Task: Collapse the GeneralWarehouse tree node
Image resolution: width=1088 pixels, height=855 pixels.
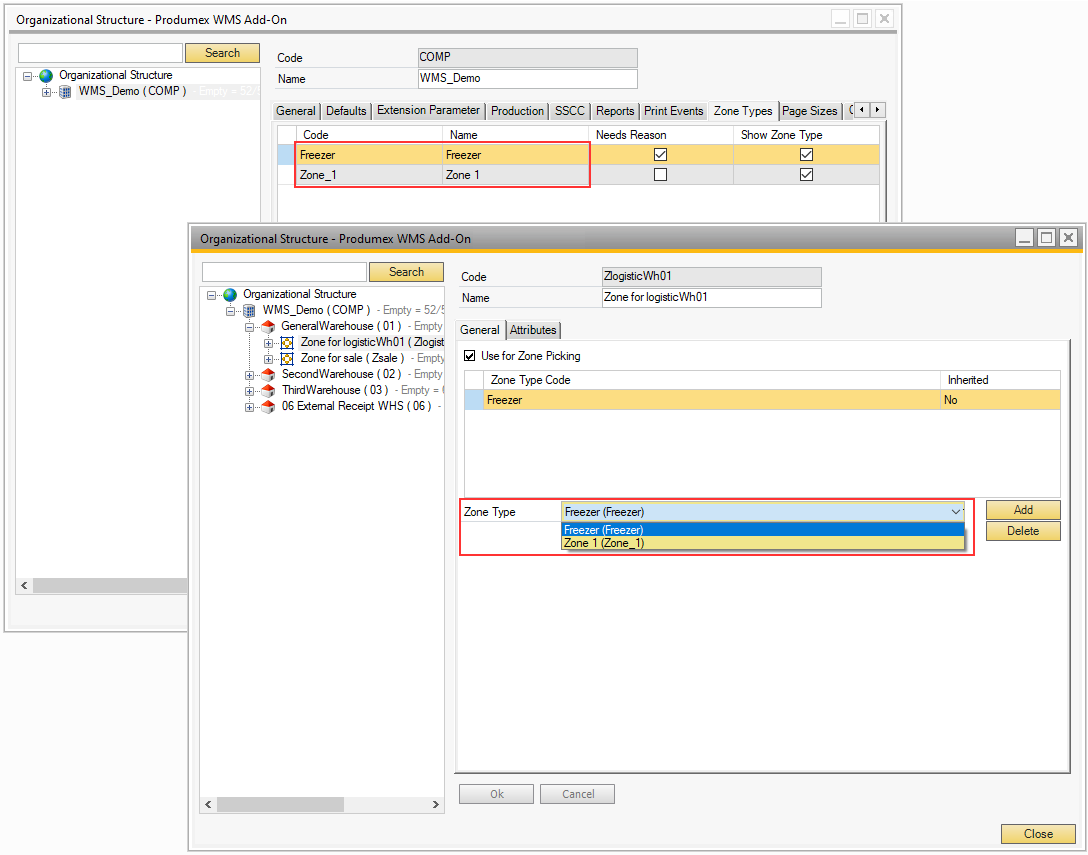Action: click(250, 326)
